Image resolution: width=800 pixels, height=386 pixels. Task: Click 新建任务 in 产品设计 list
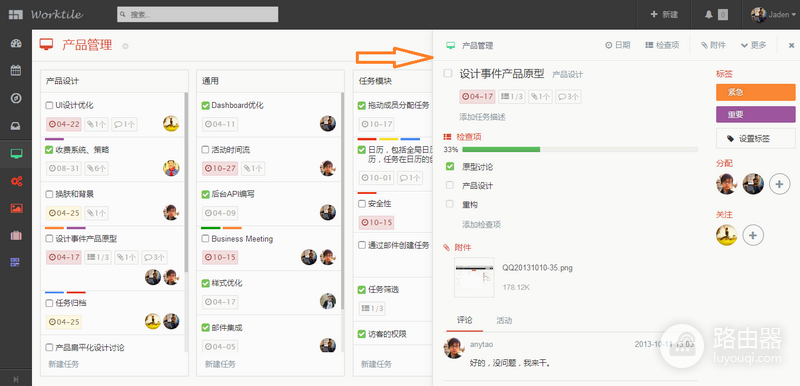click(64, 364)
